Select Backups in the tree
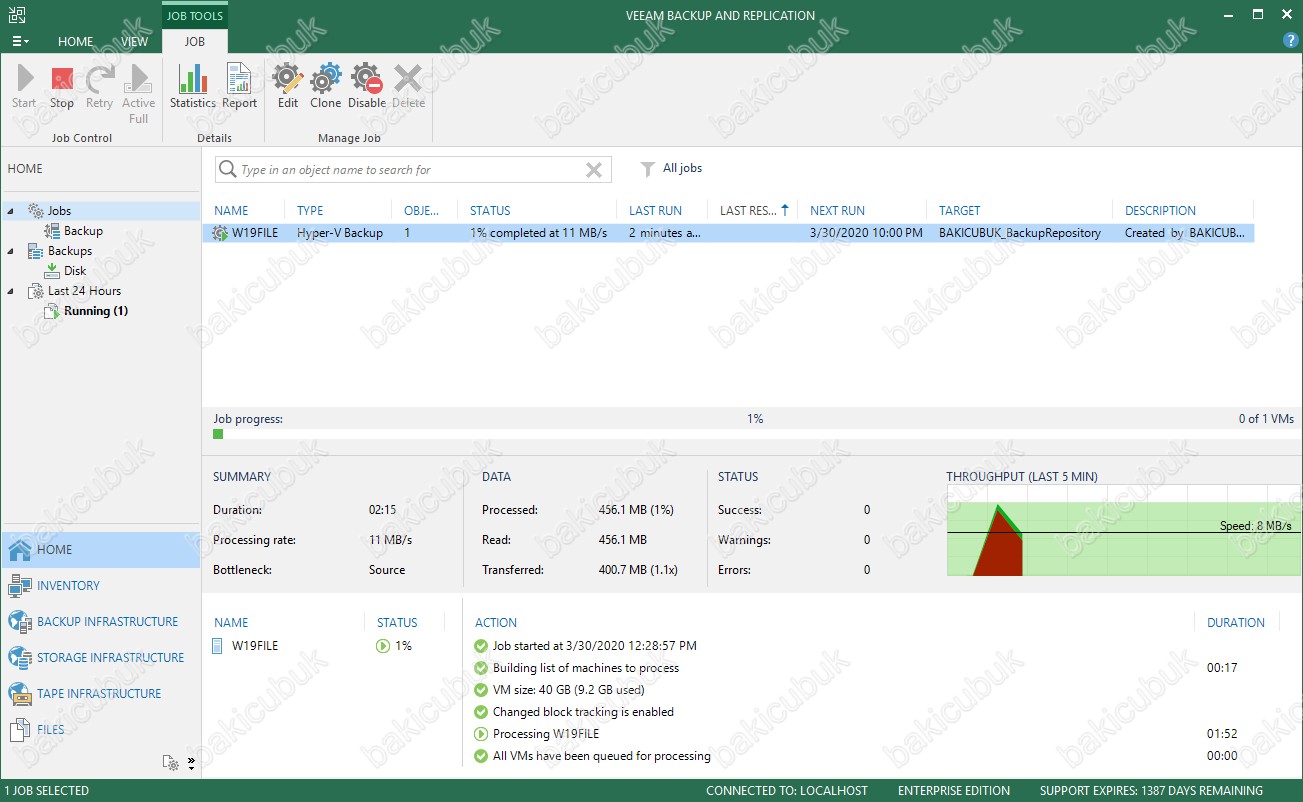Image resolution: width=1303 pixels, height=802 pixels. 70,251
